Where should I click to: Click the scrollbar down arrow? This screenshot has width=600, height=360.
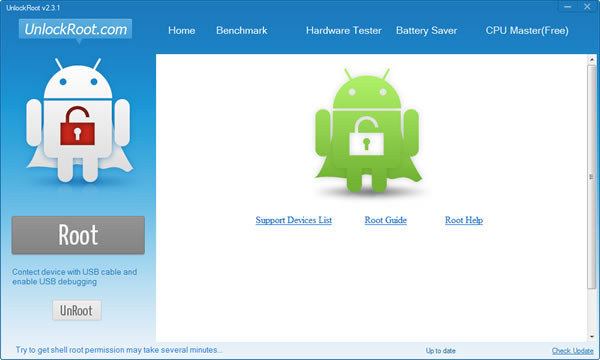click(x=592, y=337)
